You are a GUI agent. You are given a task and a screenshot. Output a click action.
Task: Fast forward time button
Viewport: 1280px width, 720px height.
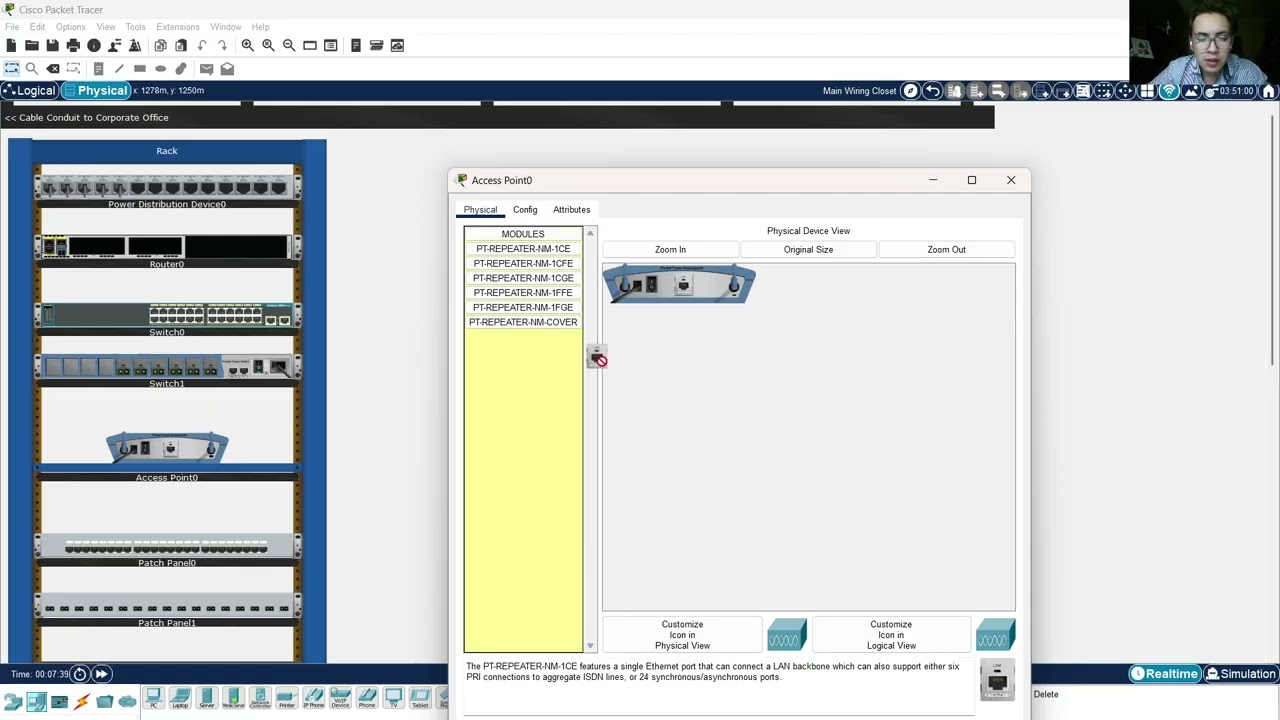click(101, 674)
